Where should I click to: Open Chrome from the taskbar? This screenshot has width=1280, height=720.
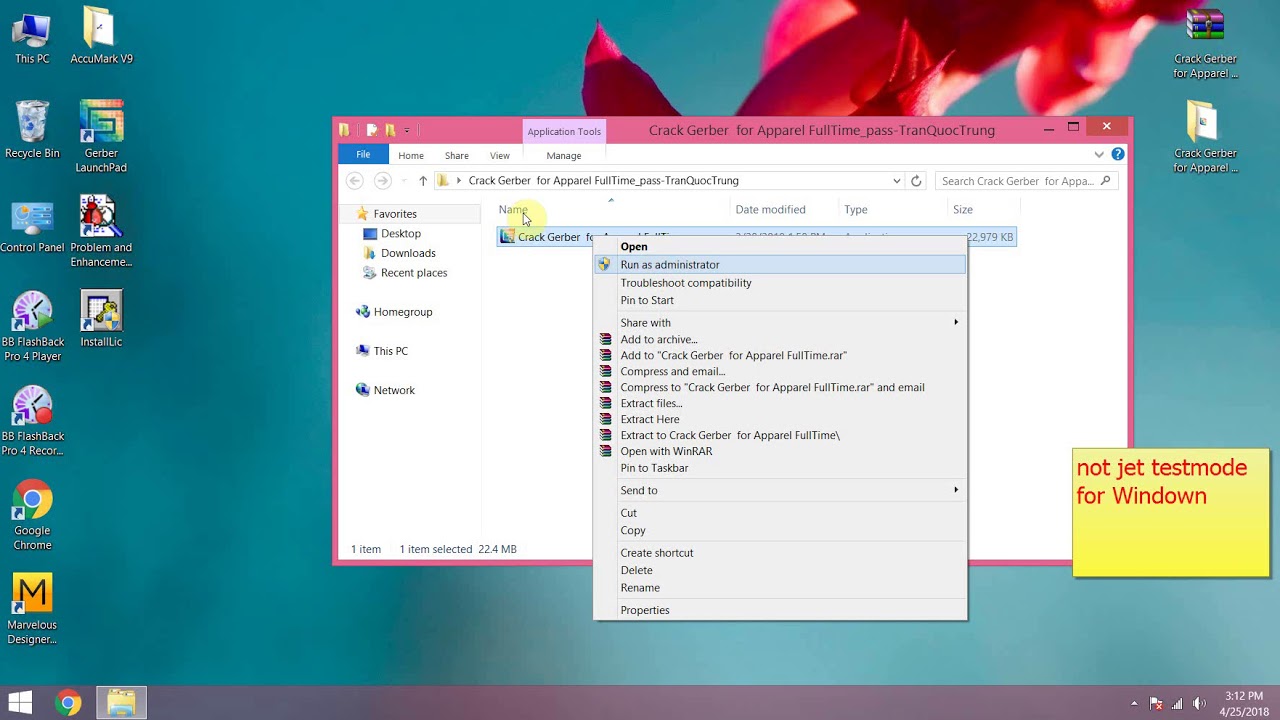[x=68, y=703]
